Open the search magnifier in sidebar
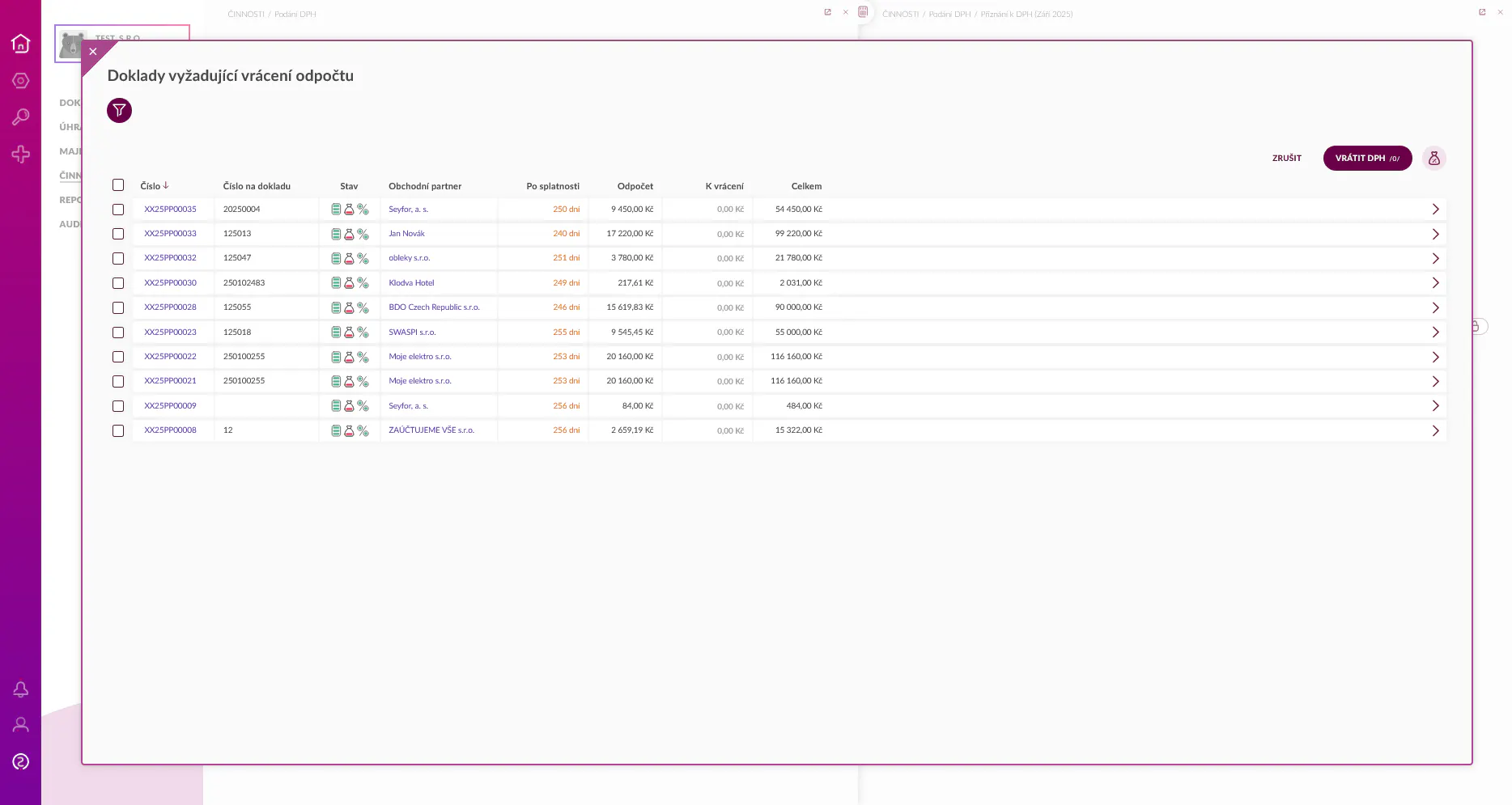Image resolution: width=1512 pixels, height=805 pixels. click(21, 117)
